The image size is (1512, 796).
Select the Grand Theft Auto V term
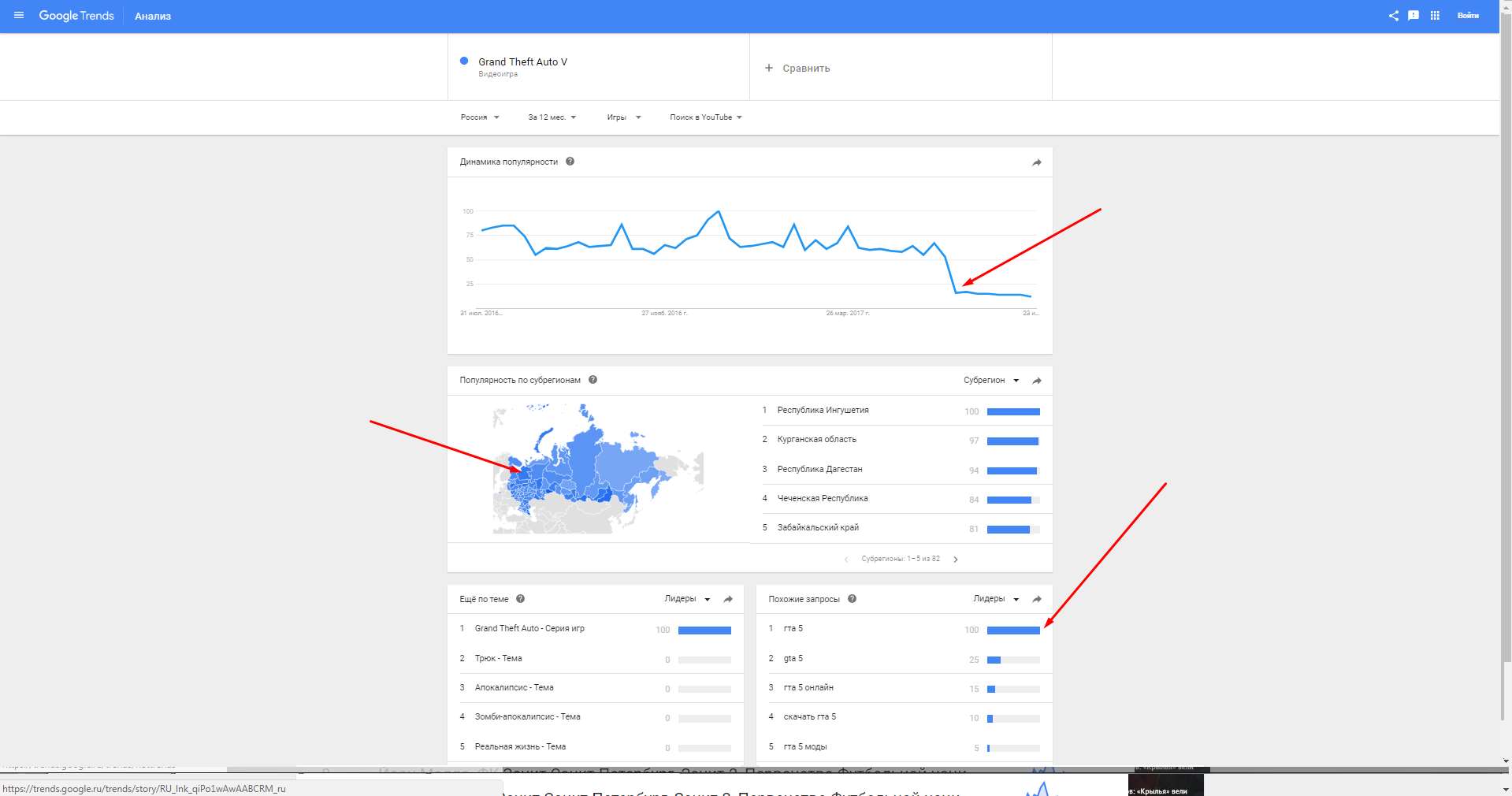pos(522,61)
